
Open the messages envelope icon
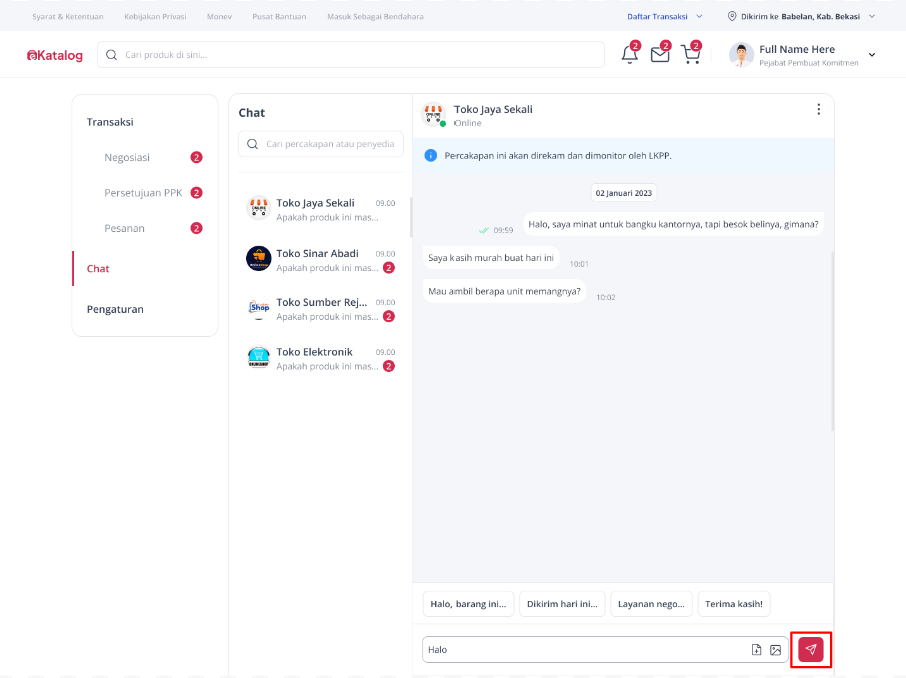[x=660, y=54]
